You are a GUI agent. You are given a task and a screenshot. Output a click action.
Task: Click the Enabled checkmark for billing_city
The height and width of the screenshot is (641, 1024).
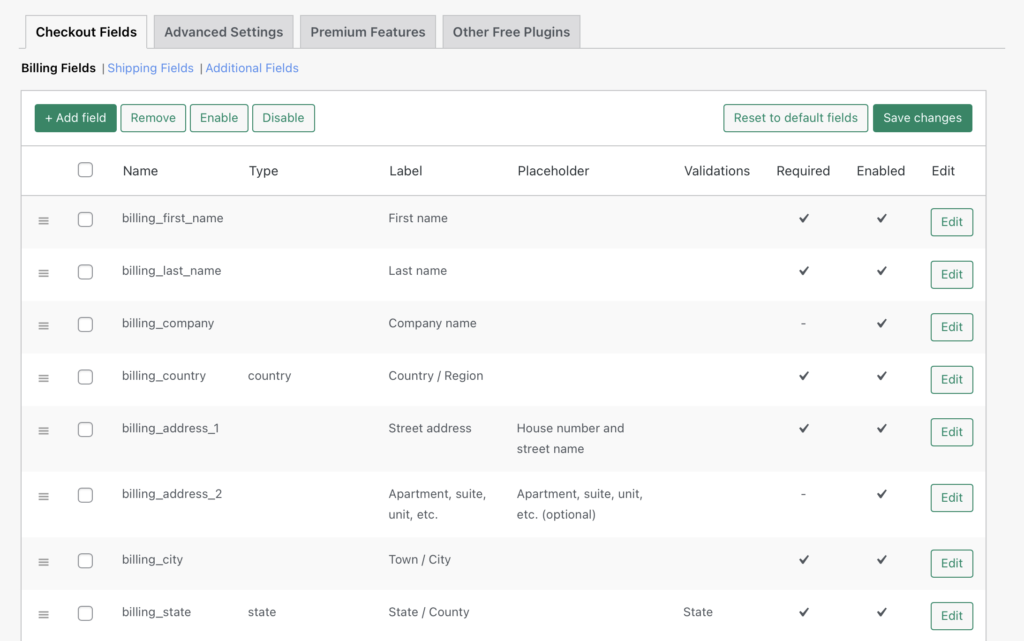coord(882,559)
